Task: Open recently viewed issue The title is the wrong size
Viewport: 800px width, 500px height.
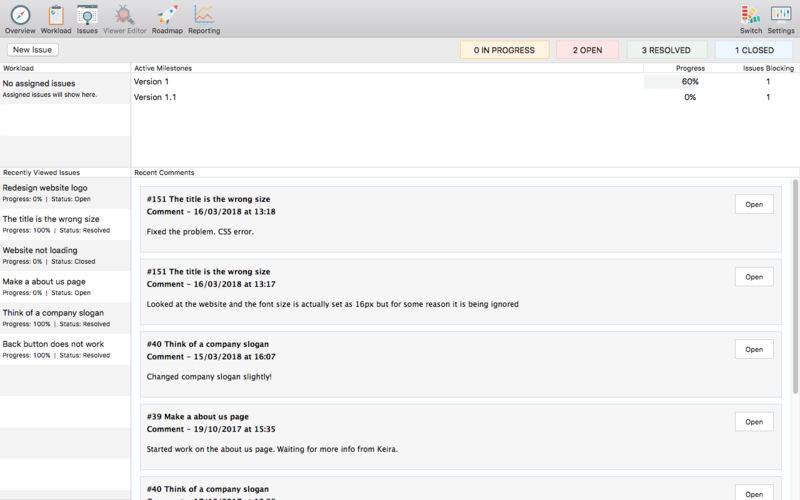Action: (x=65, y=224)
